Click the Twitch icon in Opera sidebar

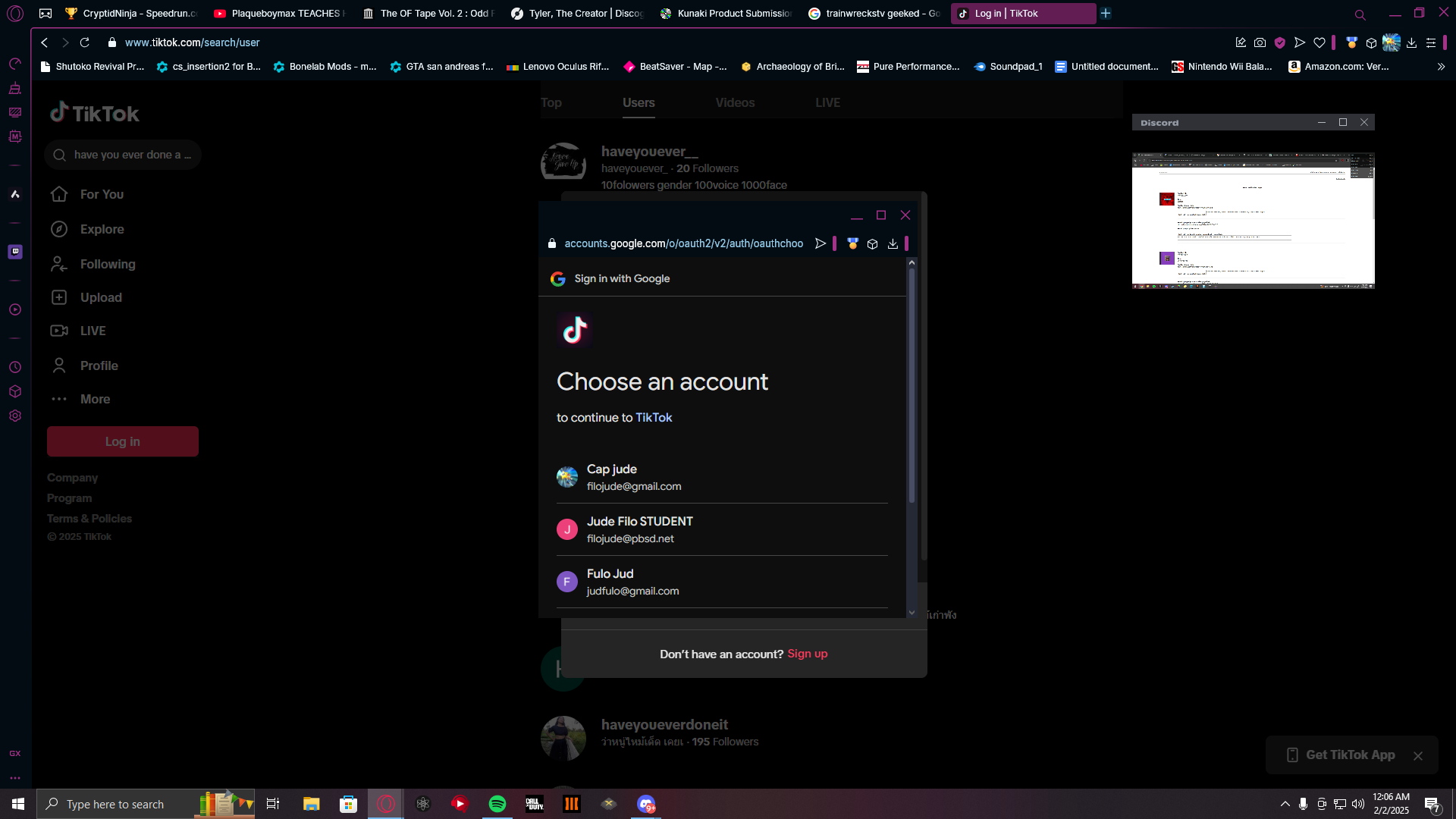[x=15, y=252]
